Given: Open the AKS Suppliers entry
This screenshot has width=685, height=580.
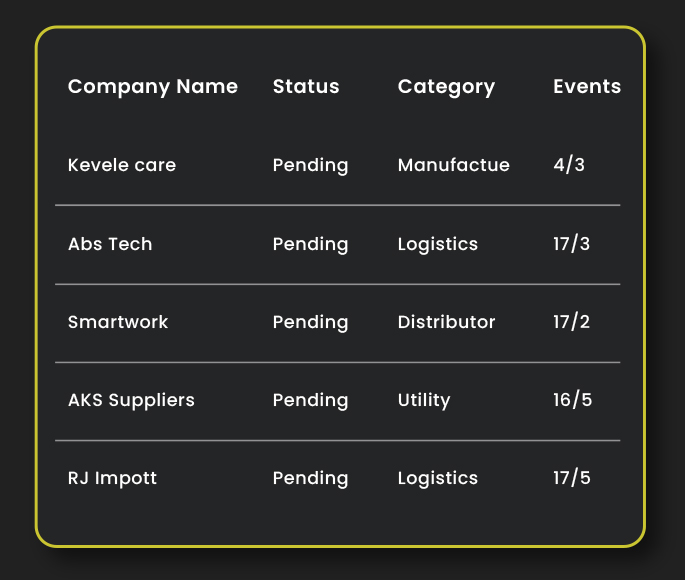Looking at the screenshot, I should point(131,400).
